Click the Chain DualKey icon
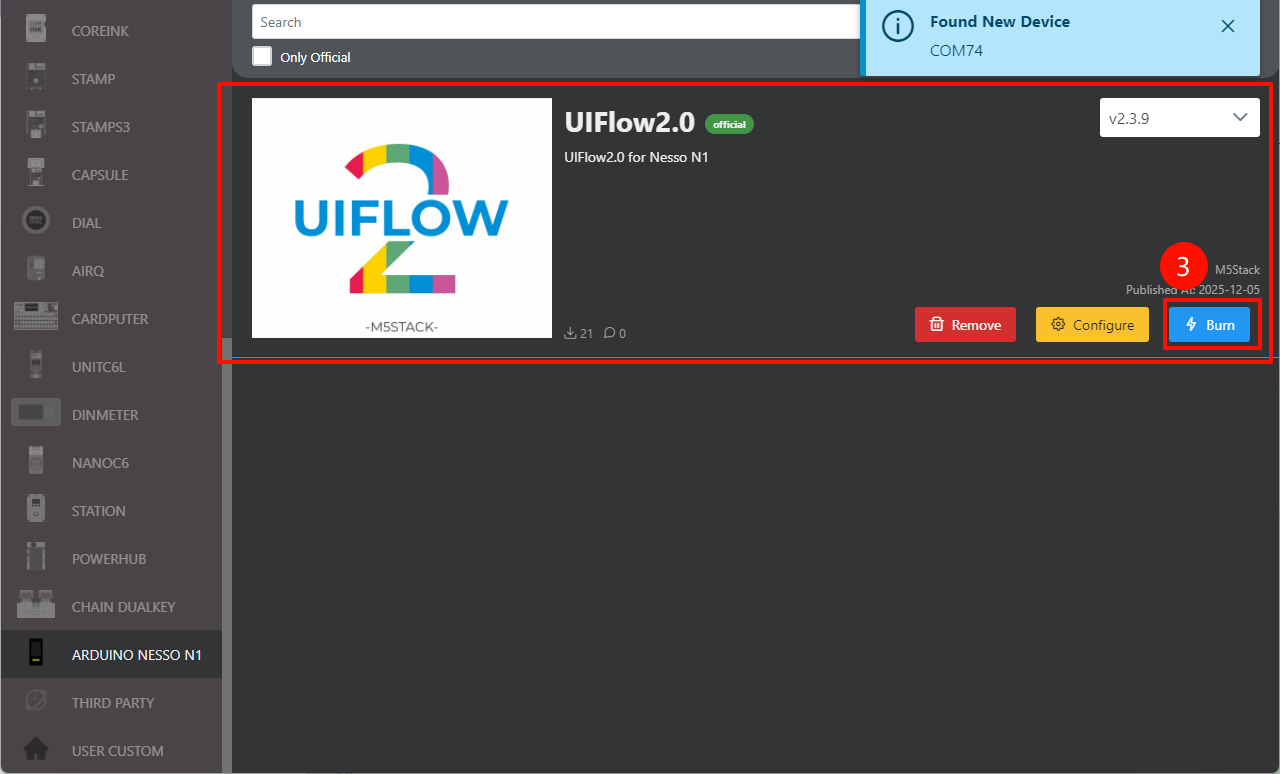 click(x=36, y=606)
